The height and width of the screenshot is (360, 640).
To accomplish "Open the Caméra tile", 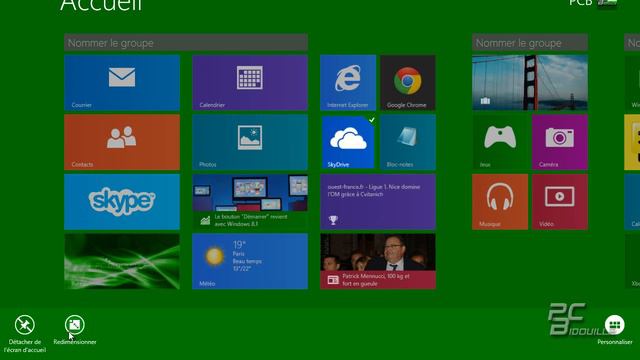I will click(x=560, y=142).
